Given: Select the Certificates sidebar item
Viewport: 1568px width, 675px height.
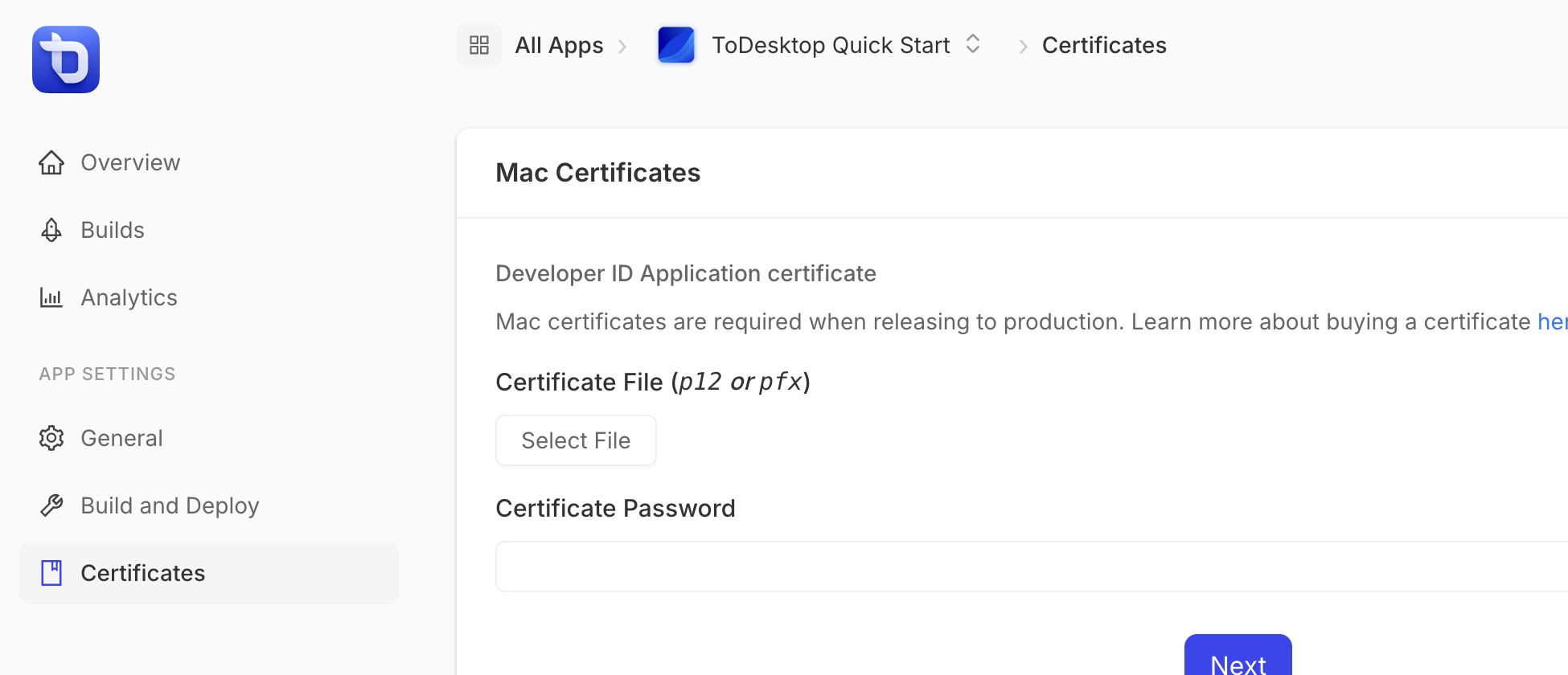Looking at the screenshot, I should (209, 573).
